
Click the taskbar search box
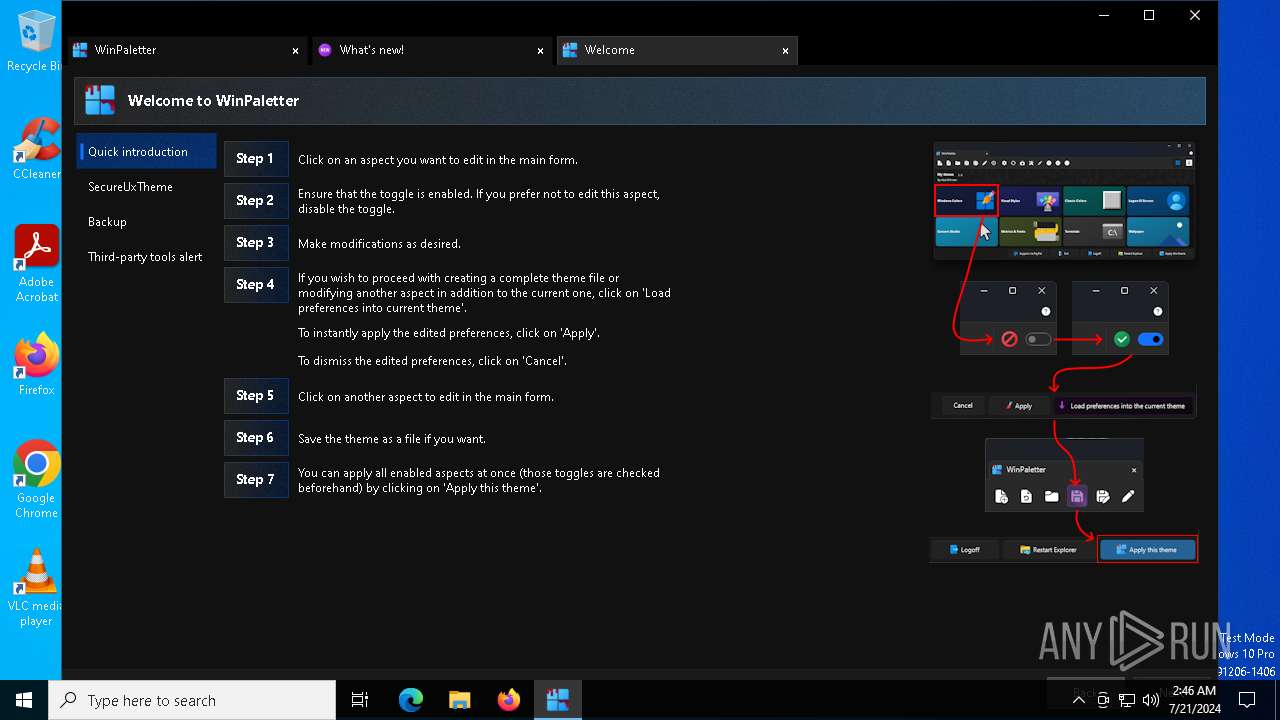[192, 700]
